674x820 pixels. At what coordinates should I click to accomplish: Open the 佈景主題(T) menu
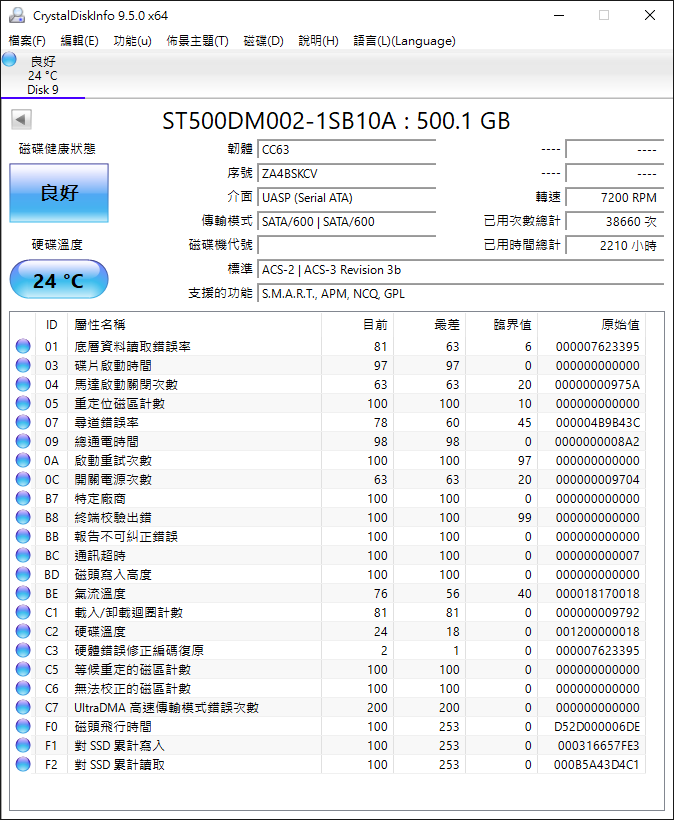point(198,41)
